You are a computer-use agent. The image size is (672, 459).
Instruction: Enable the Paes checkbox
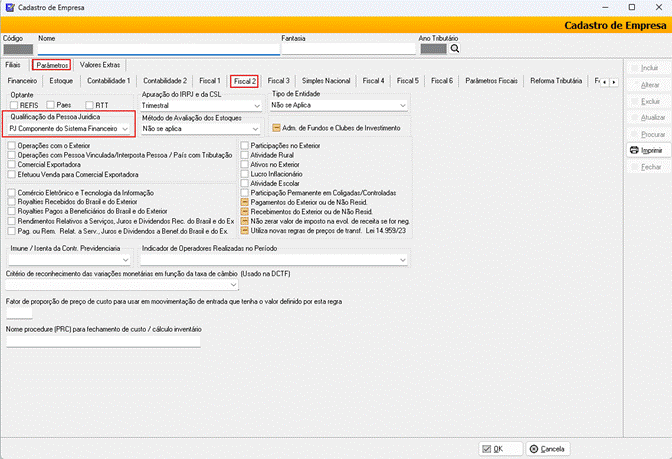(51, 105)
